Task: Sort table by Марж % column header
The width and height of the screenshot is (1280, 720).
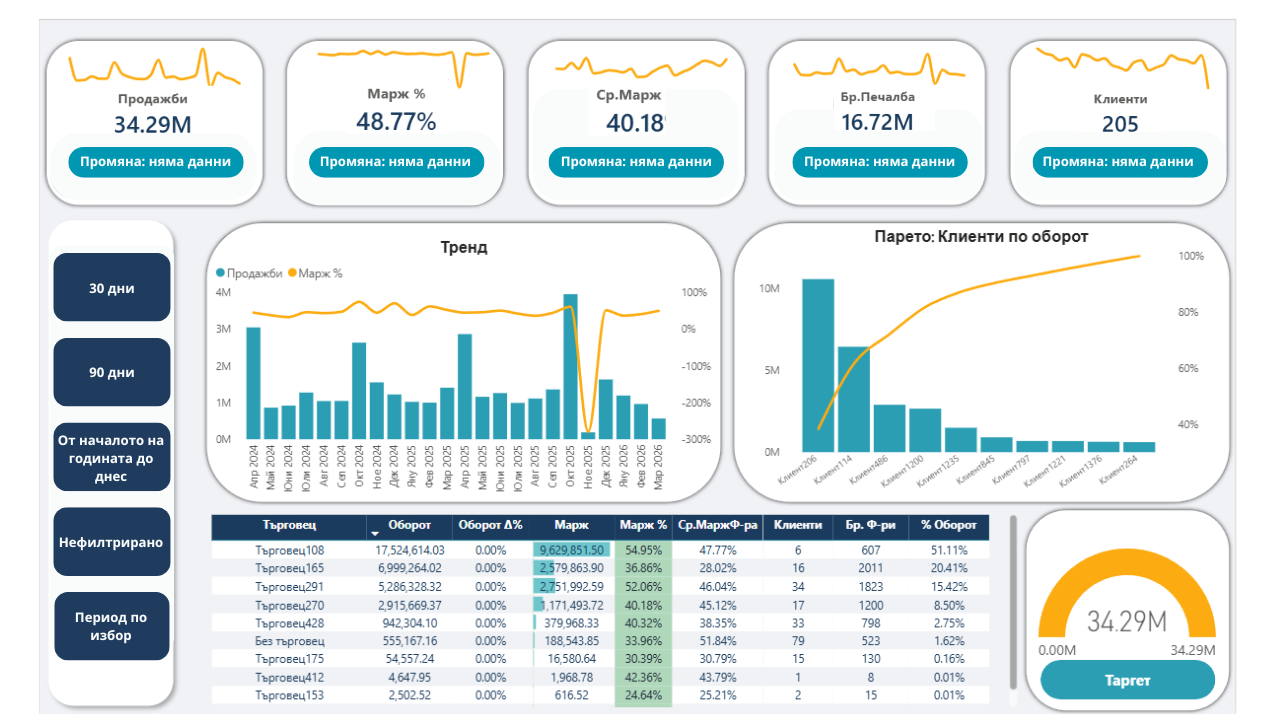Action: (643, 525)
